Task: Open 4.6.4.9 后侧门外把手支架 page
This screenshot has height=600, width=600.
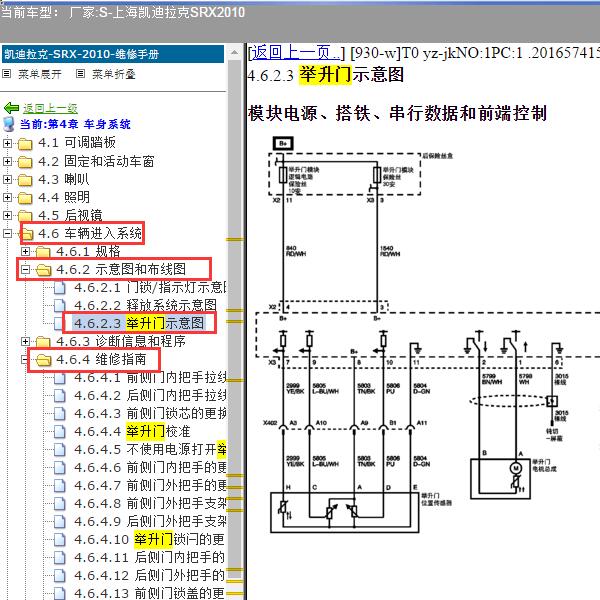Action: pos(150,521)
